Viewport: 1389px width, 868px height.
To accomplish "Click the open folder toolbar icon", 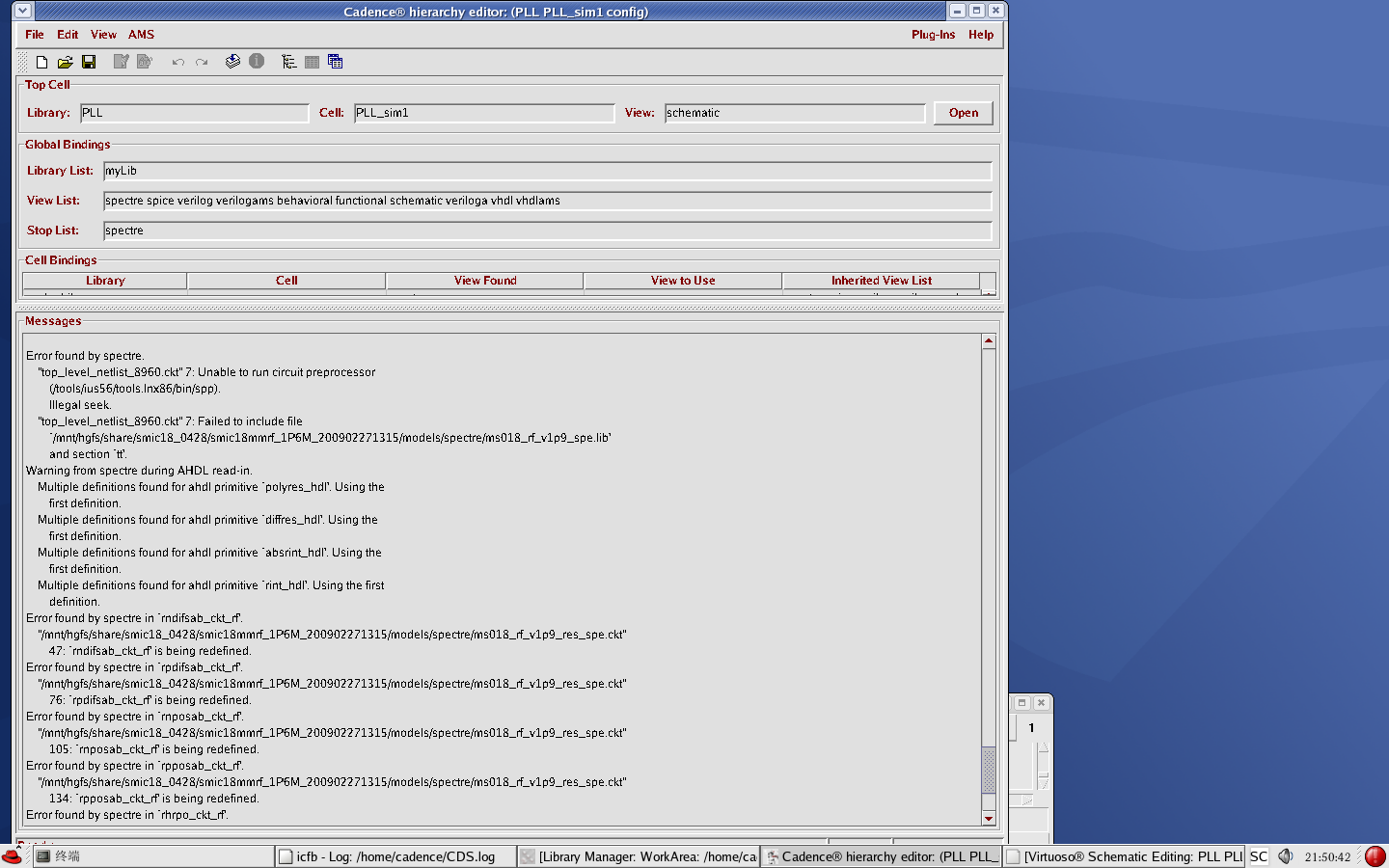I will coord(65,62).
